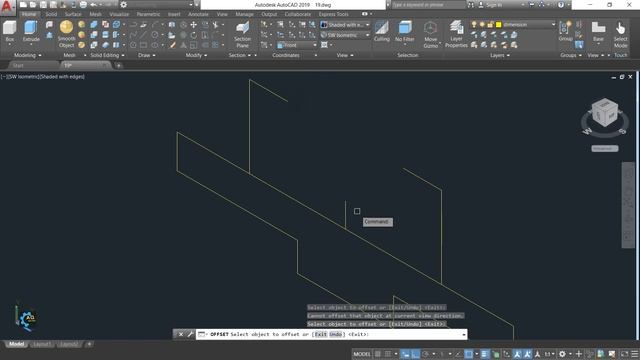The height and width of the screenshot is (360, 640).
Task: Toggle snap mode in status bar
Action: pos(388,354)
